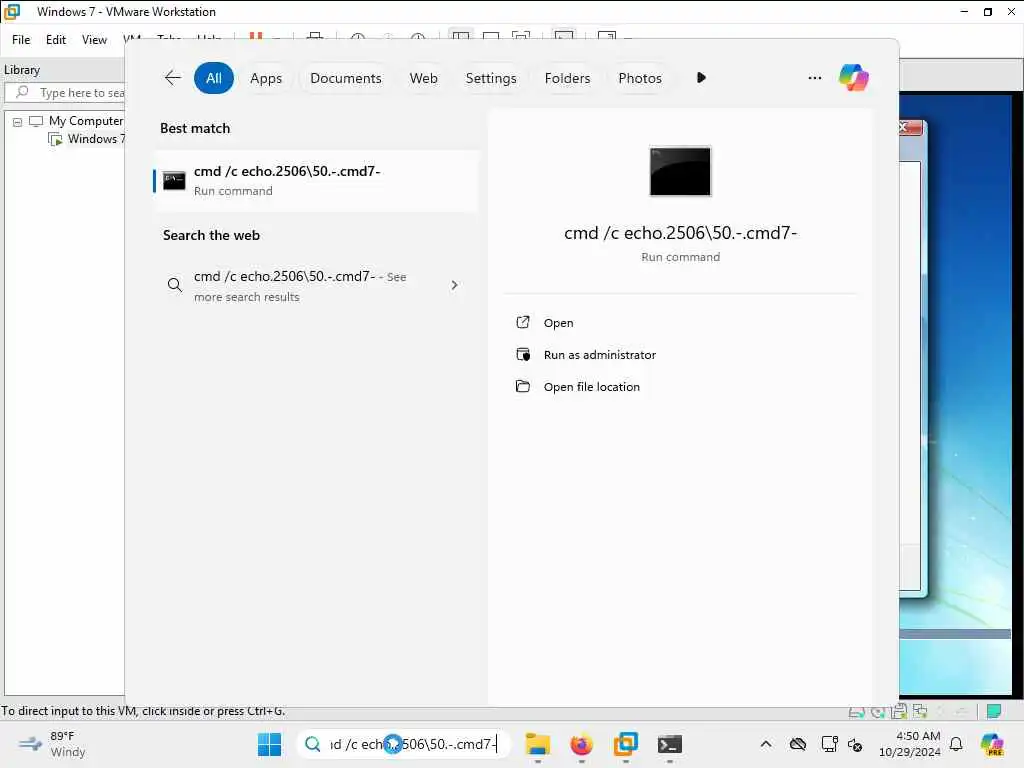Click the display and network tray icon
The height and width of the screenshot is (768, 1024).
click(x=829, y=744)
